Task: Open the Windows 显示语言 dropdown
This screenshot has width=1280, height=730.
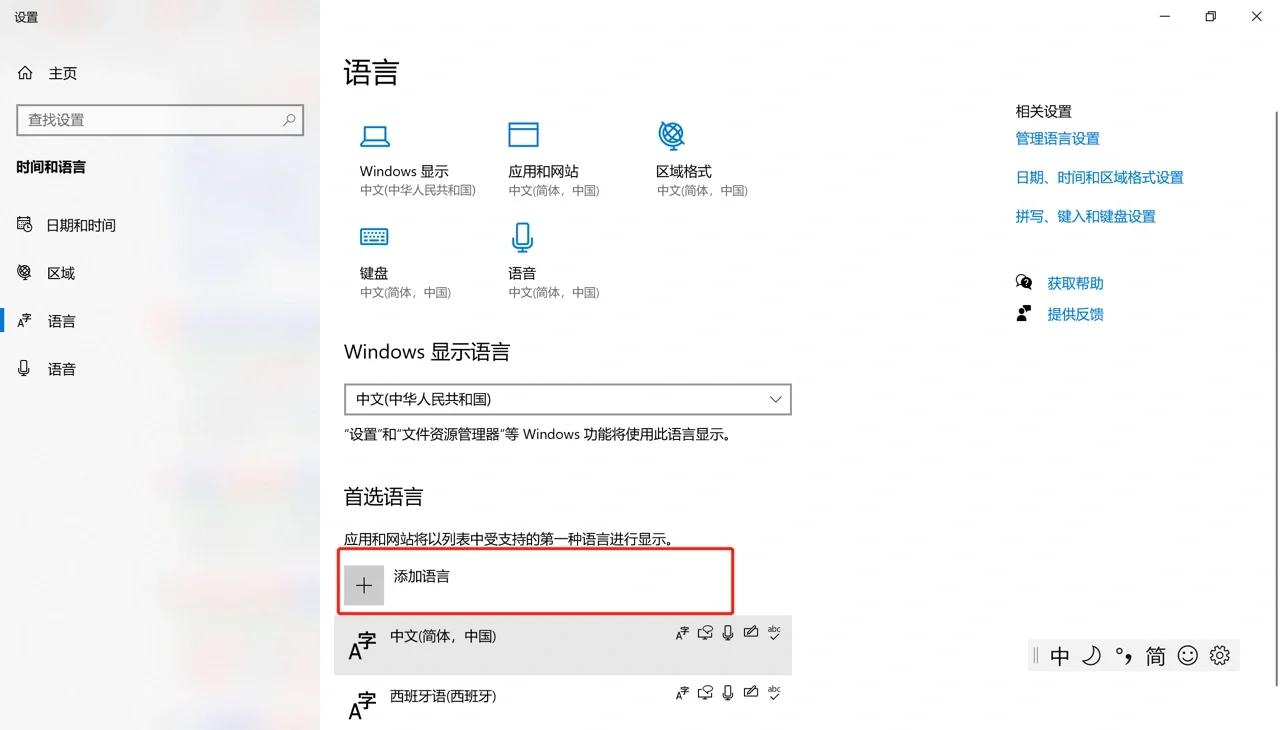Action: (567, 399)
